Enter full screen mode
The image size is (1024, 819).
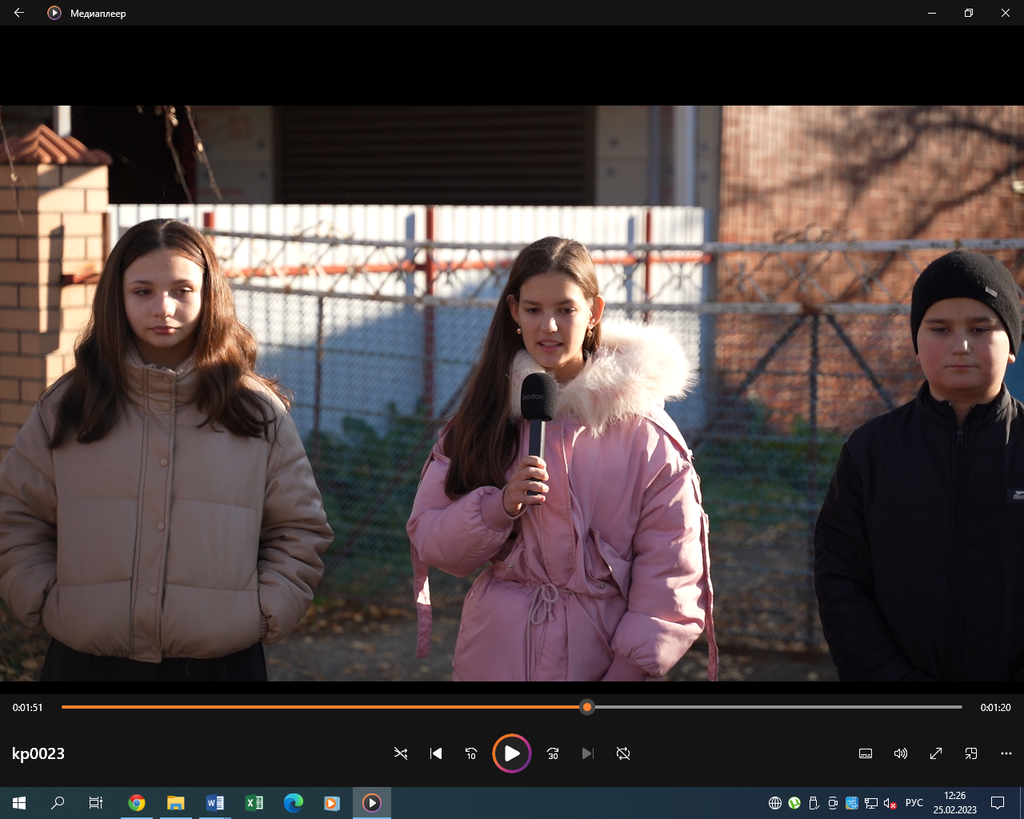tap(936, 753)
